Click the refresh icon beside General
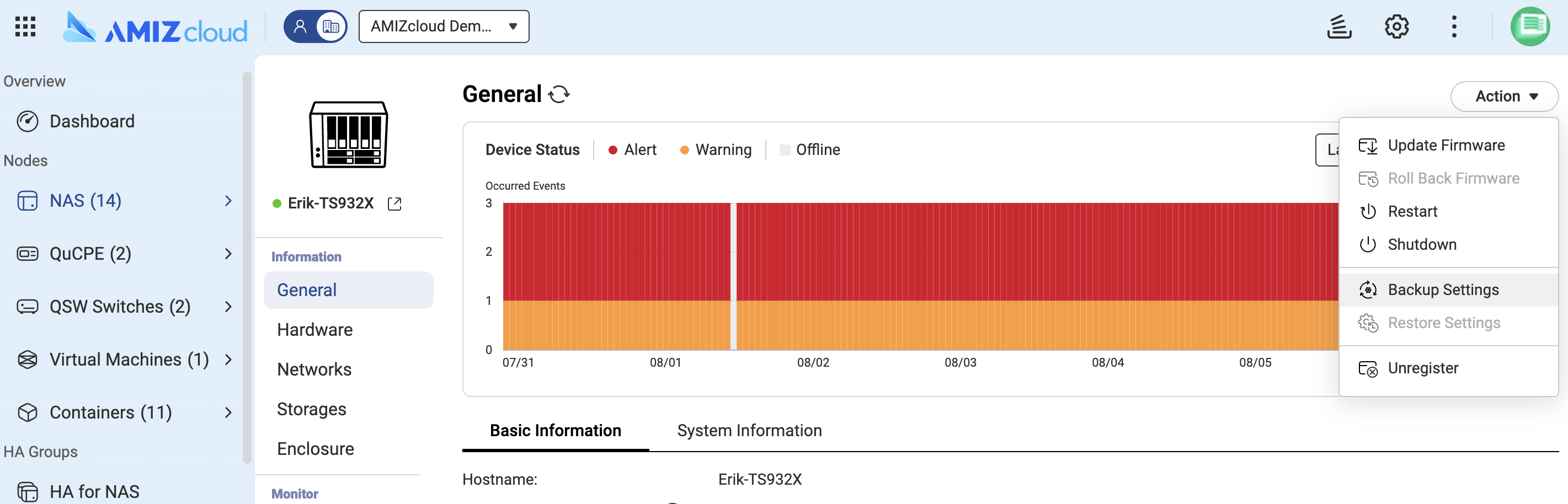The width and height of the screenshot is (1568, 504). click(559, 94)
